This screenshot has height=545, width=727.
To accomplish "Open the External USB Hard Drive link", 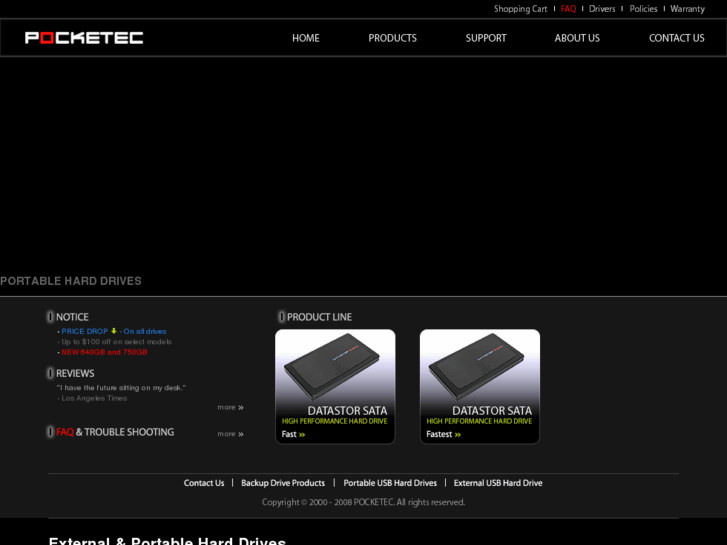I will (x=497, y=483).
